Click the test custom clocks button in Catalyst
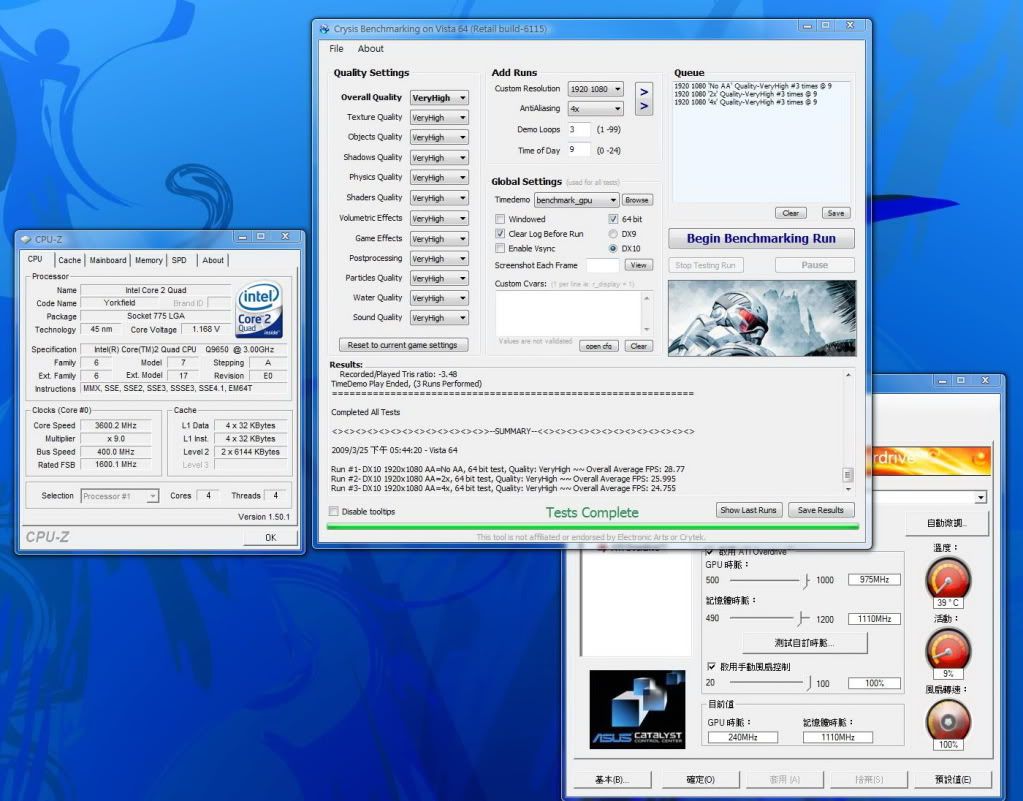This screenshot has width=1023, height=801. [x=804, y=643]
